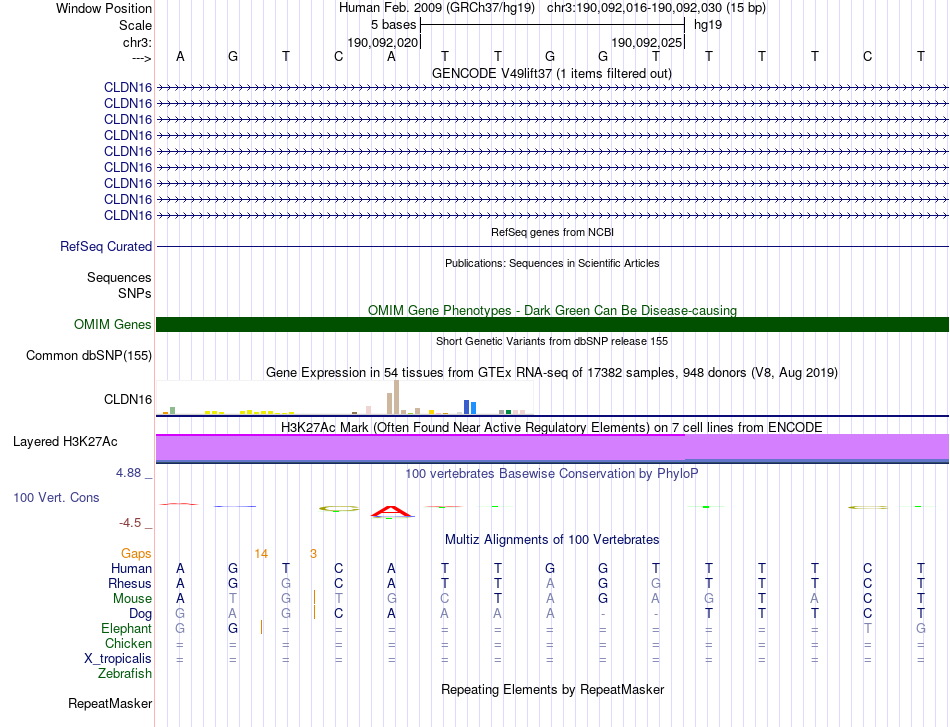Image resolution: width=950 pixels, height=727 pixels.
Task: Select the 'Layered H3K27Ac' track label
Action: [x=65, y=442]
